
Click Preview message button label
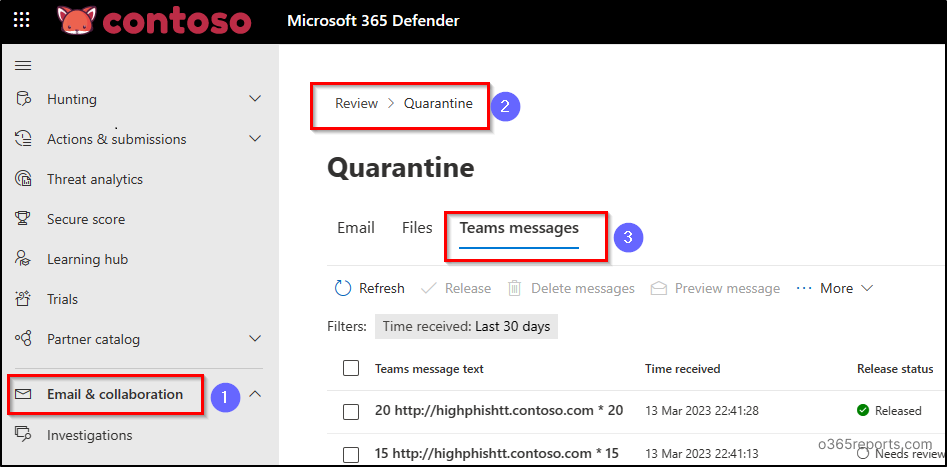pyautogui.click(x=728, y=288)
